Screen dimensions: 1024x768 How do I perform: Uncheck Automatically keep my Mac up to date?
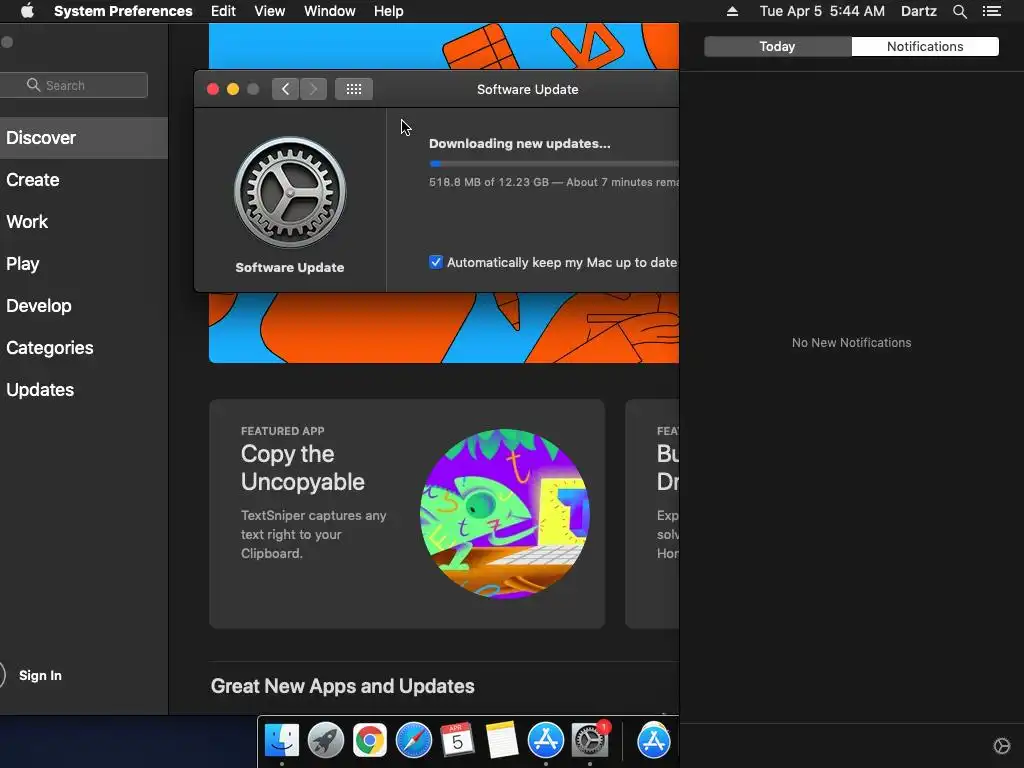tap(436, 263)
